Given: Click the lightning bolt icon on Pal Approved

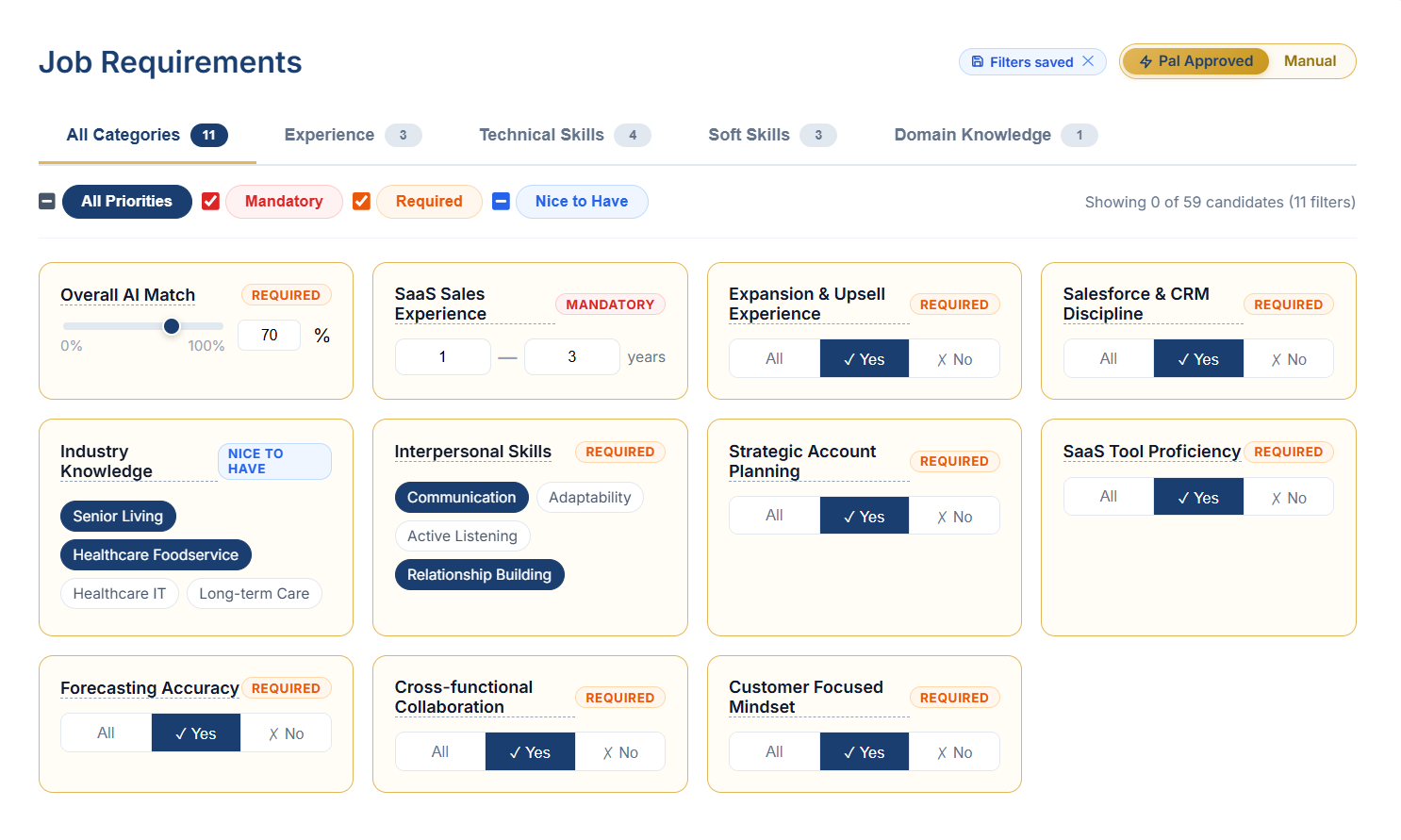Looking at the screenshot, I should coord(1146,61).
